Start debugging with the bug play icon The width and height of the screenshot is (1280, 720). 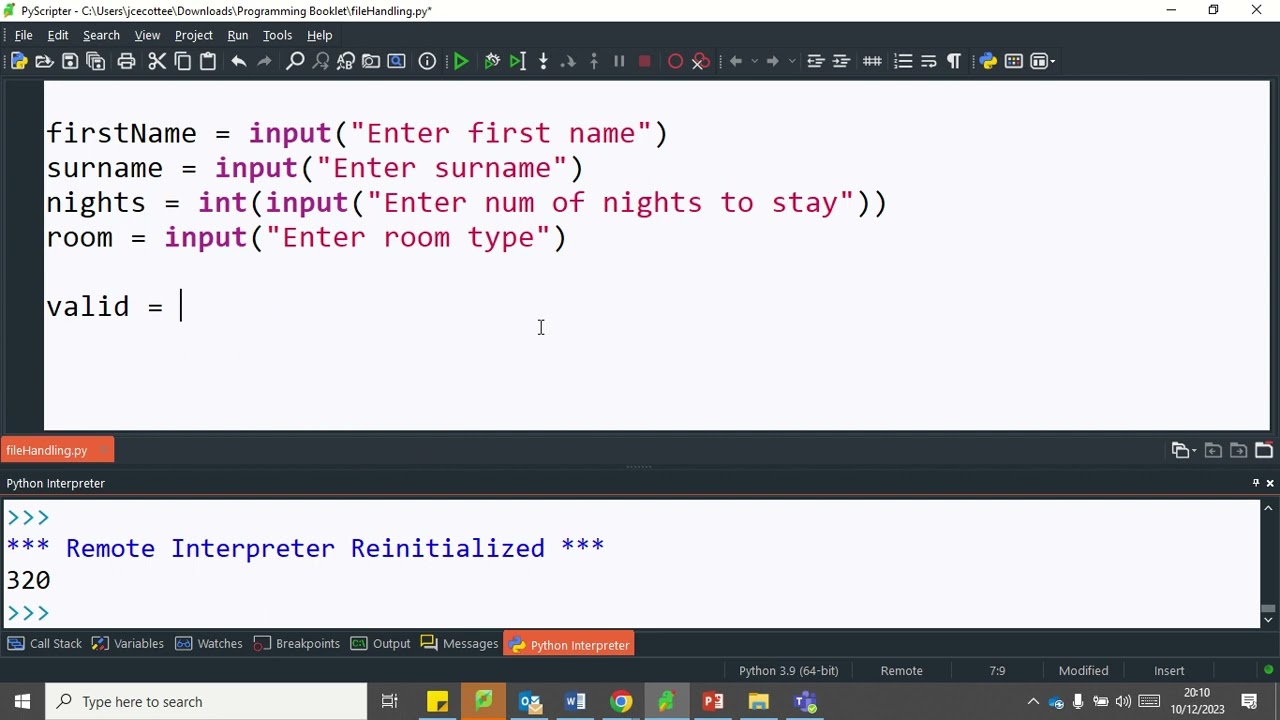[492, 61]
